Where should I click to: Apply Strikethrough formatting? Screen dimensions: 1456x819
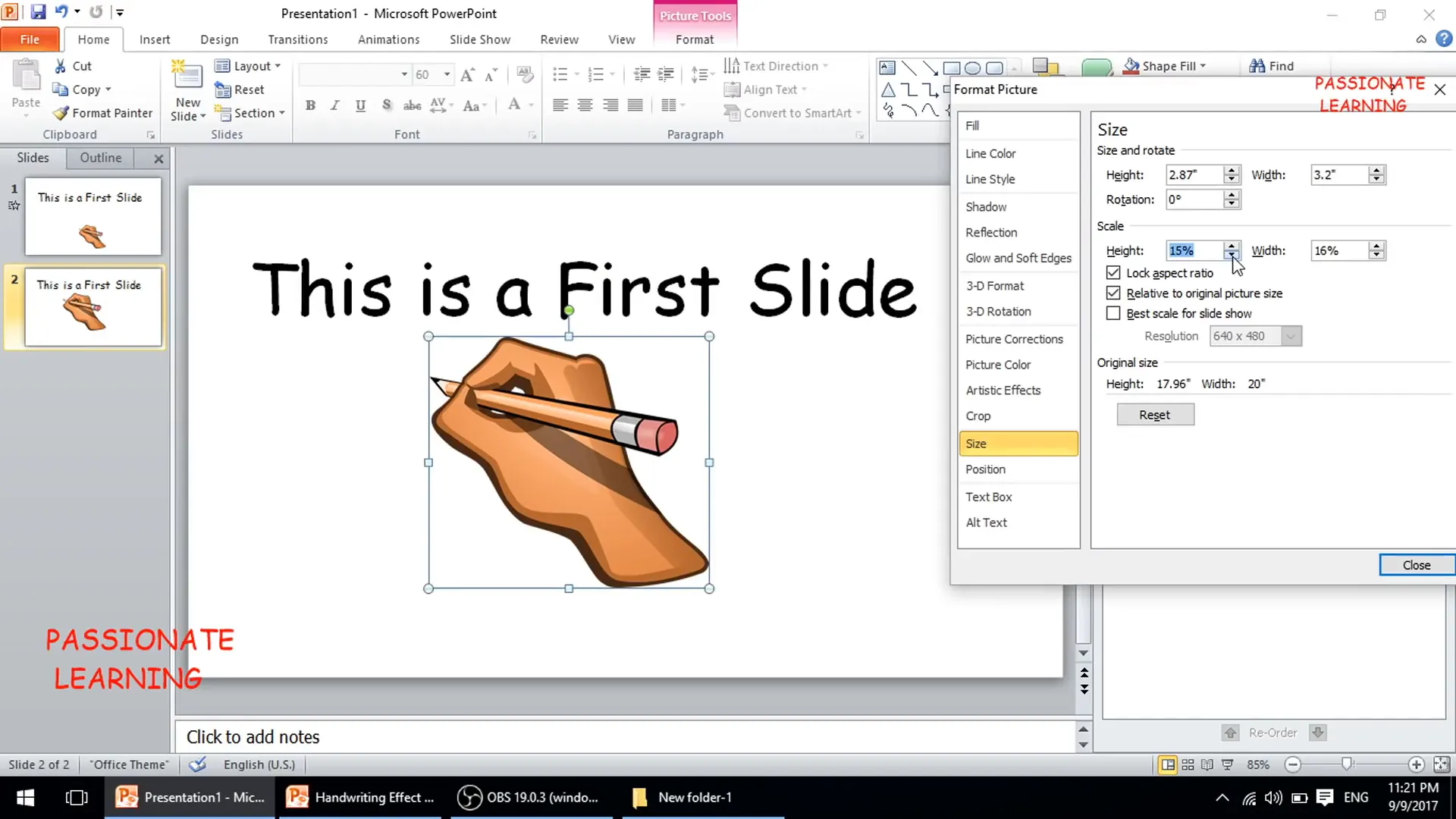point(412,105)
